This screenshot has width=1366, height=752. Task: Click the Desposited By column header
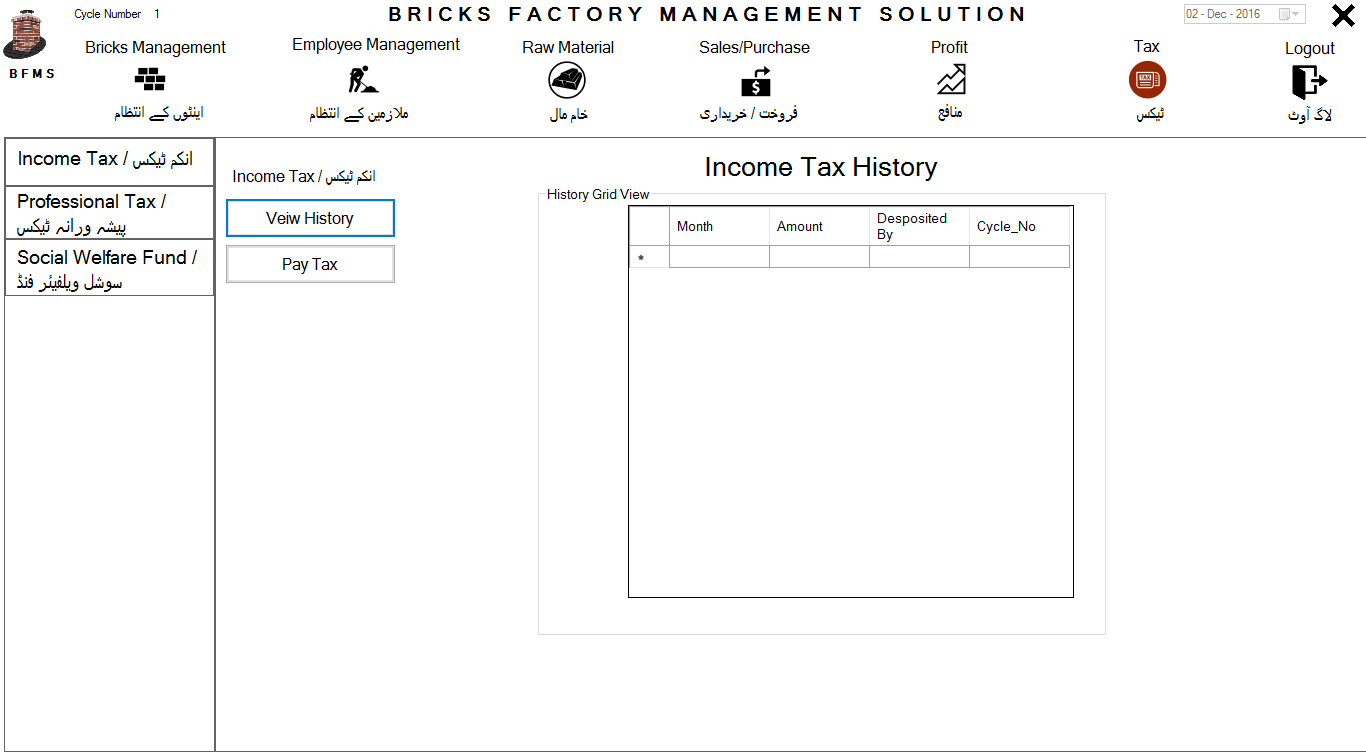click(x=919, y=226)
